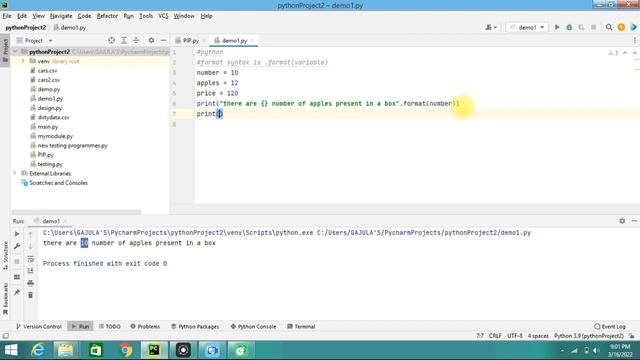The width and height of the screenshot is (640, 360).
Task: Rerun demo1 in Run panel
Action: [17, 234]
